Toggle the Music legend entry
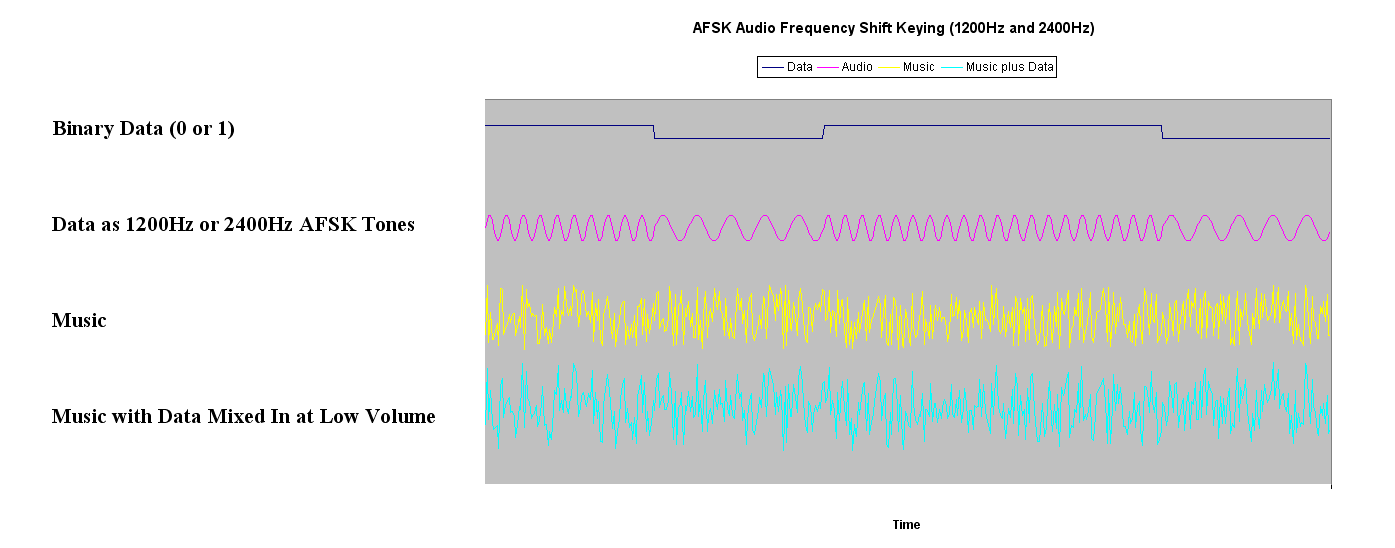1395x548 pixels. click(x=918, y=67)
